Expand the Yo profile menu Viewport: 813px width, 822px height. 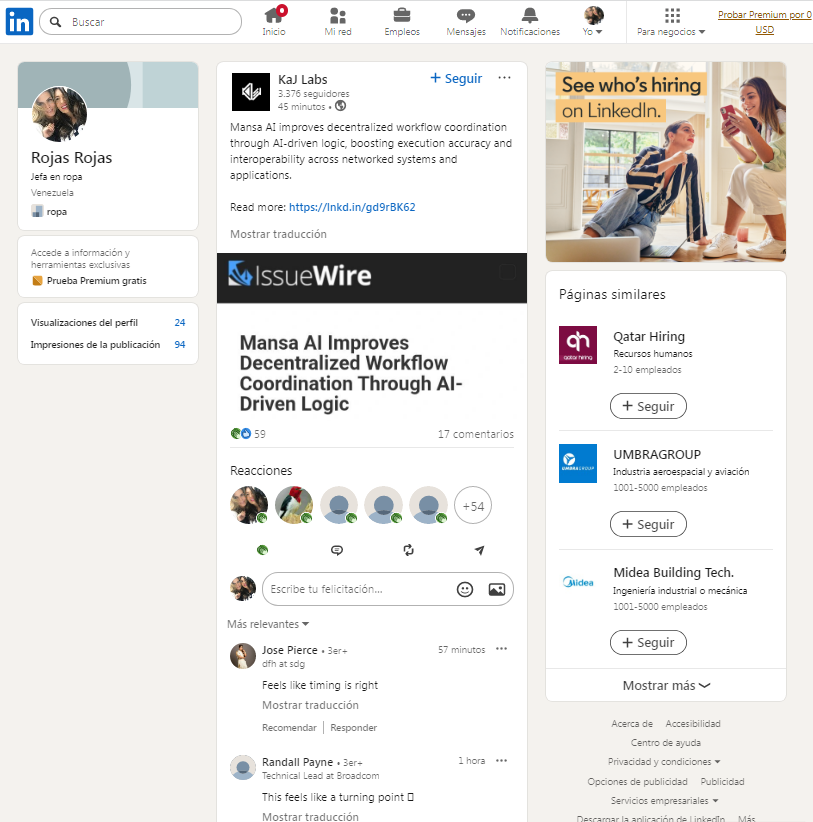pyautogui.click(x=593, y=21)
